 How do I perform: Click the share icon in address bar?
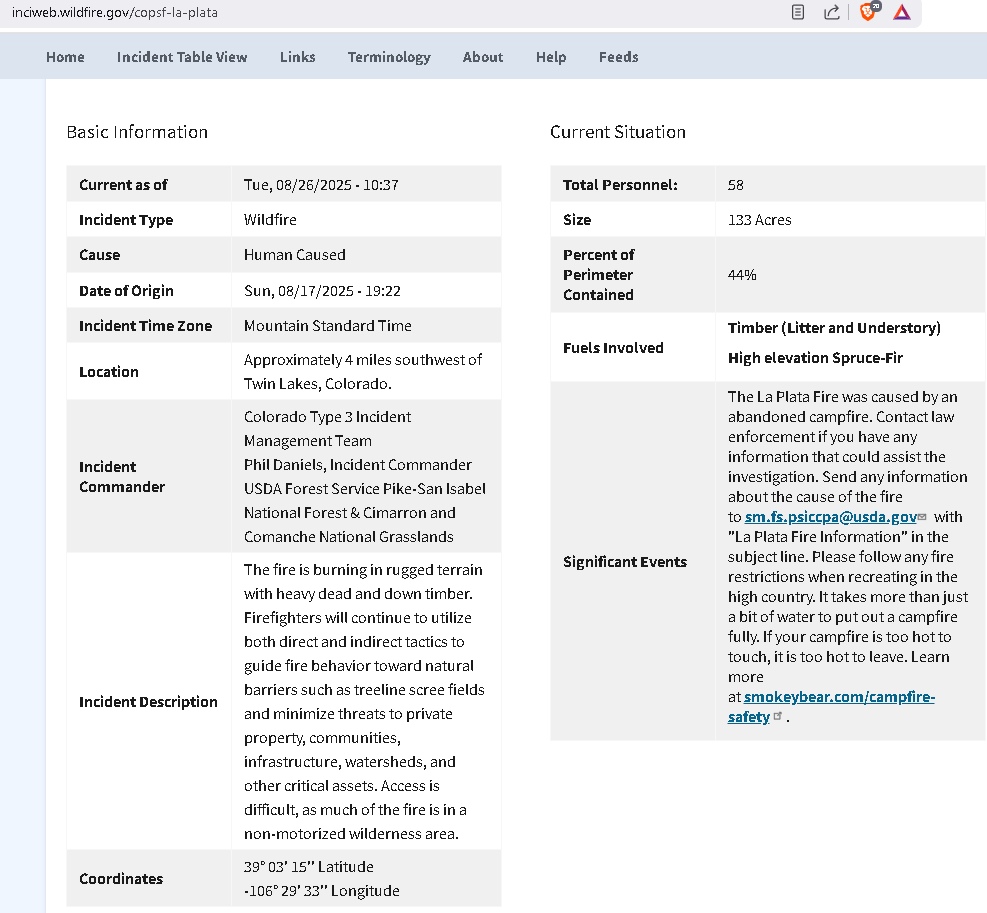(x=832, y=12)
